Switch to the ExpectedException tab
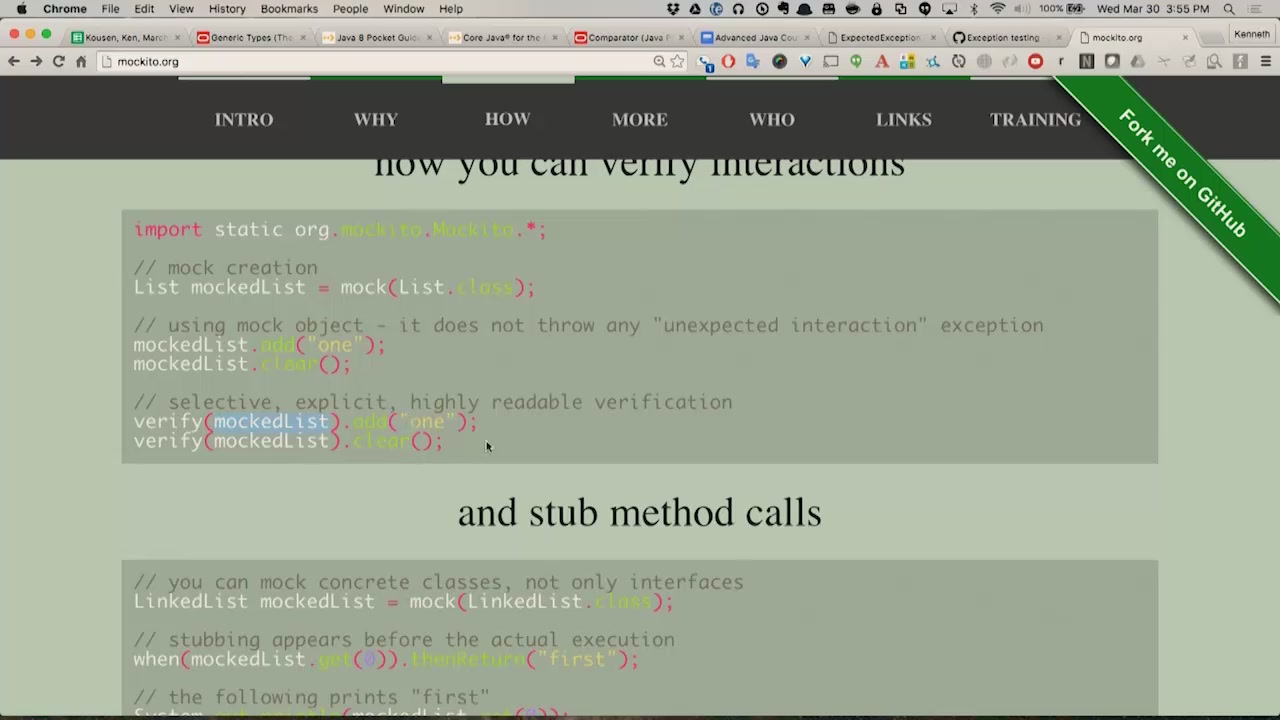Image resolution: width=1280 pixels, height=720 pixels. pyautogui.click(x=880, y=38)
